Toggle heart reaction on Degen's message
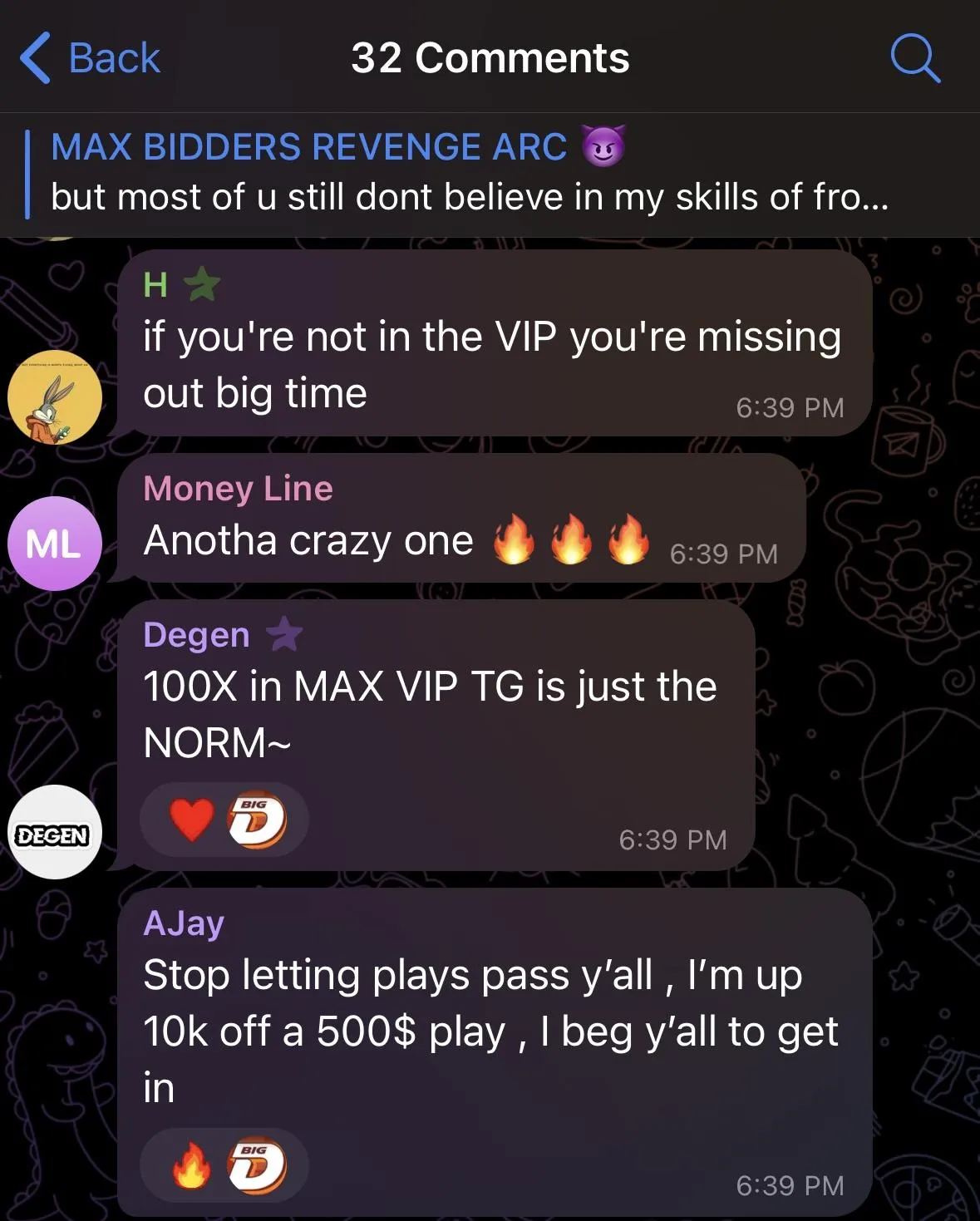 coord(191,820)
